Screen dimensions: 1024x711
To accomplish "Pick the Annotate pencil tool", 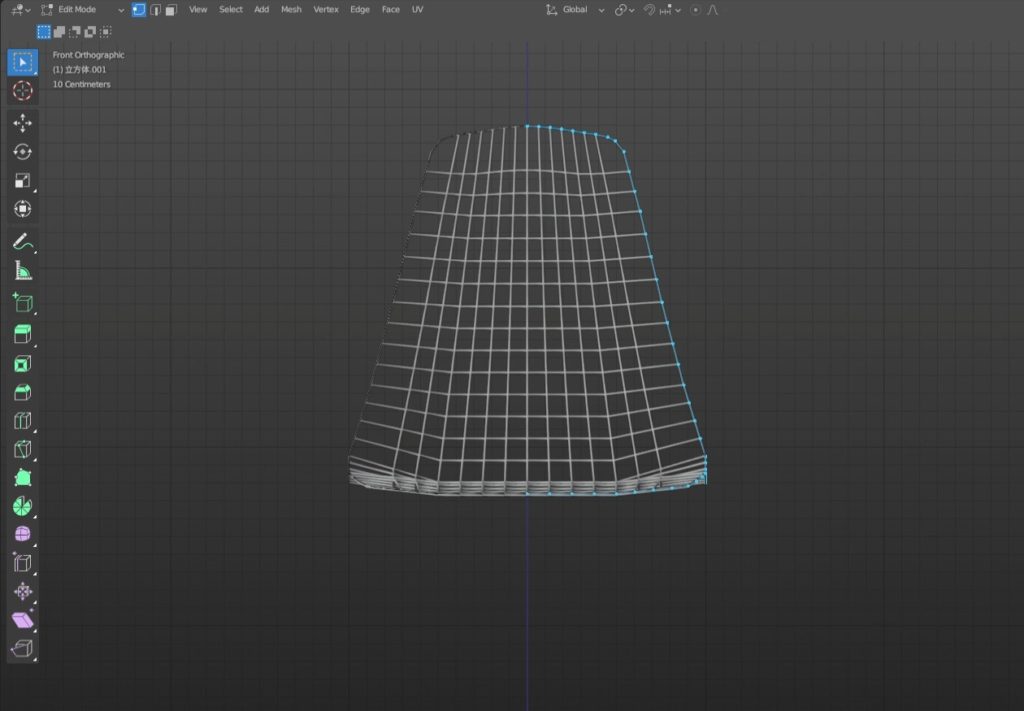I will pos(22,240).
